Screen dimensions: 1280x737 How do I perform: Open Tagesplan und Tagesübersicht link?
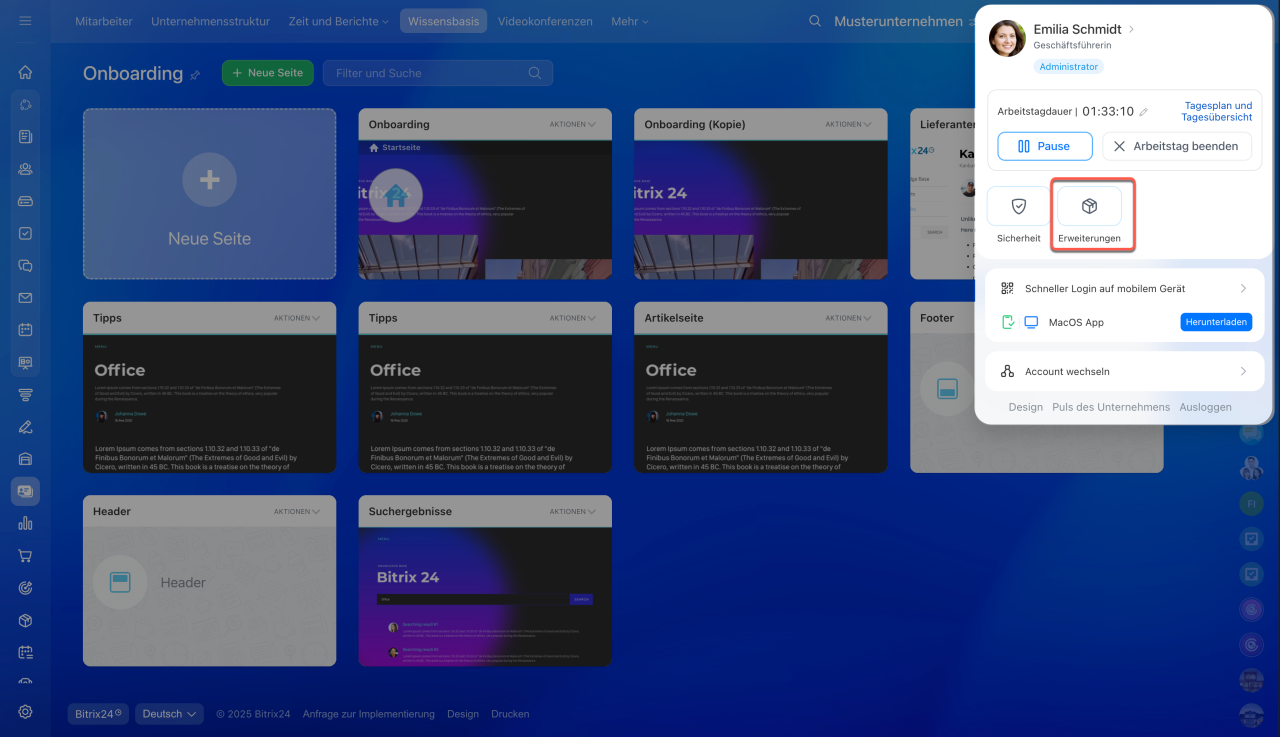pos(1217,111)
